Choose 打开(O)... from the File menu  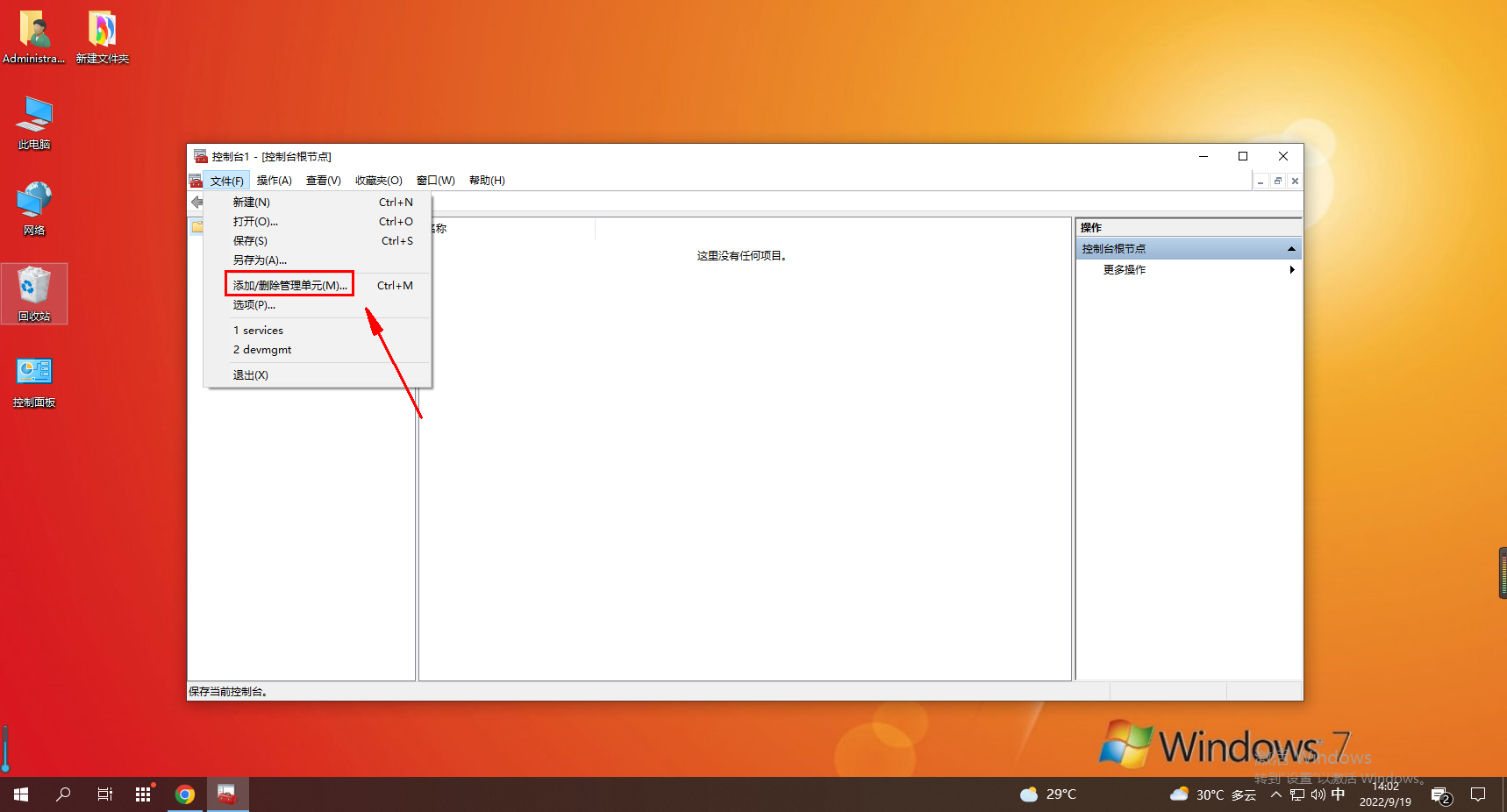click(318, 222)
